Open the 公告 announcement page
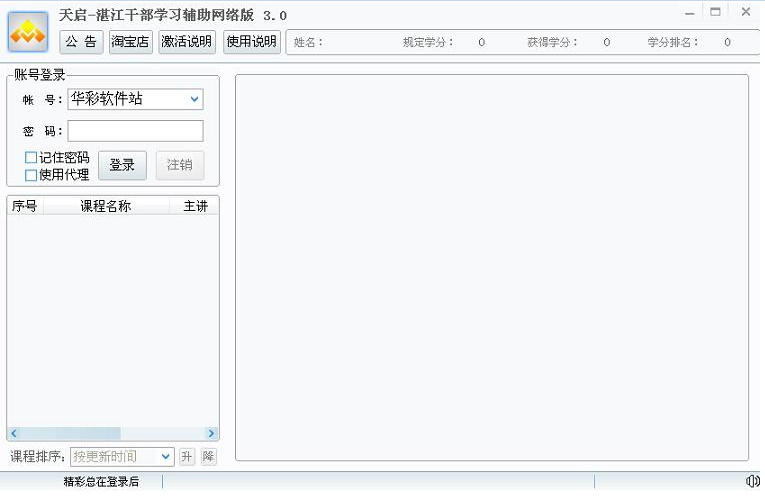The height and width of the screenshot is (496, 765). click(x=82, y=42)
